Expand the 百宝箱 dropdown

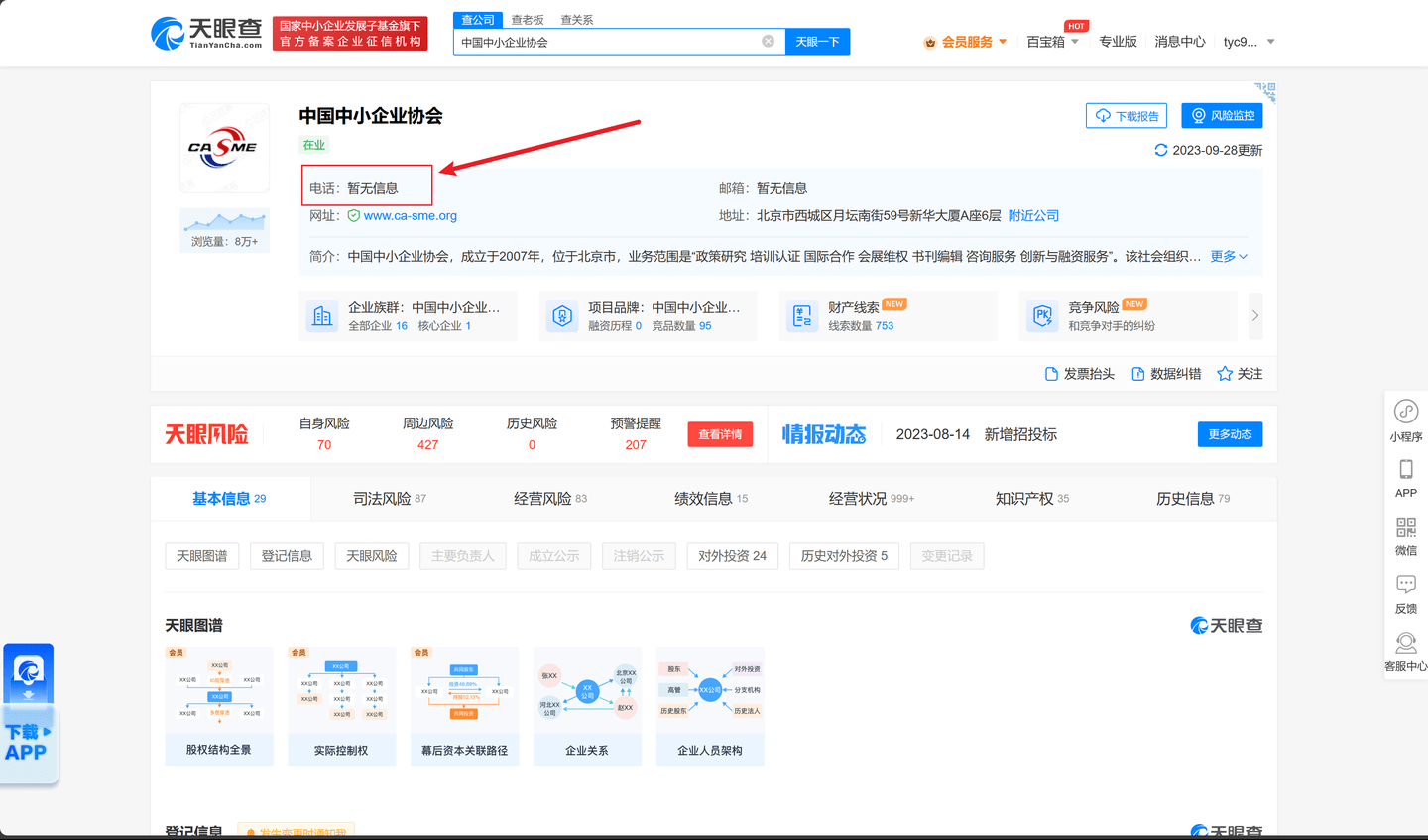coord(1075,42)
